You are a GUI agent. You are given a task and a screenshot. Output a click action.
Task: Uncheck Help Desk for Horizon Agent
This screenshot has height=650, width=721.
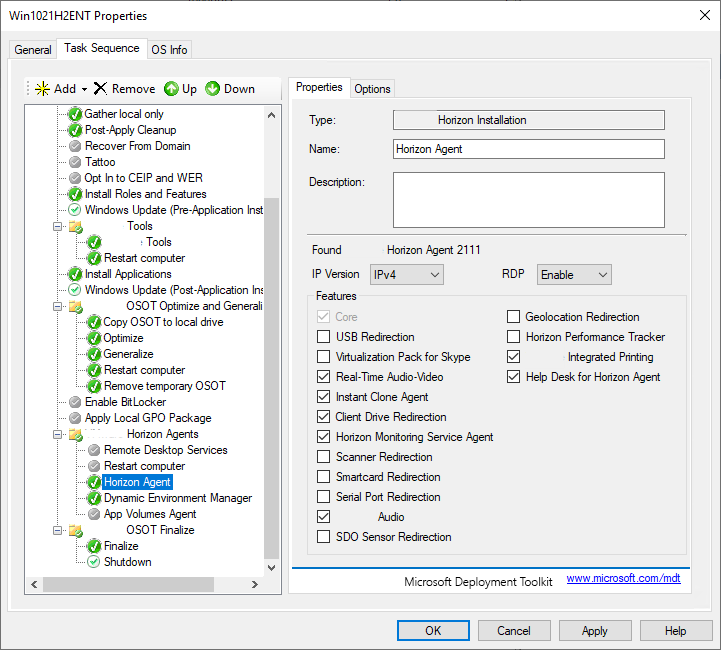(513, 376)
